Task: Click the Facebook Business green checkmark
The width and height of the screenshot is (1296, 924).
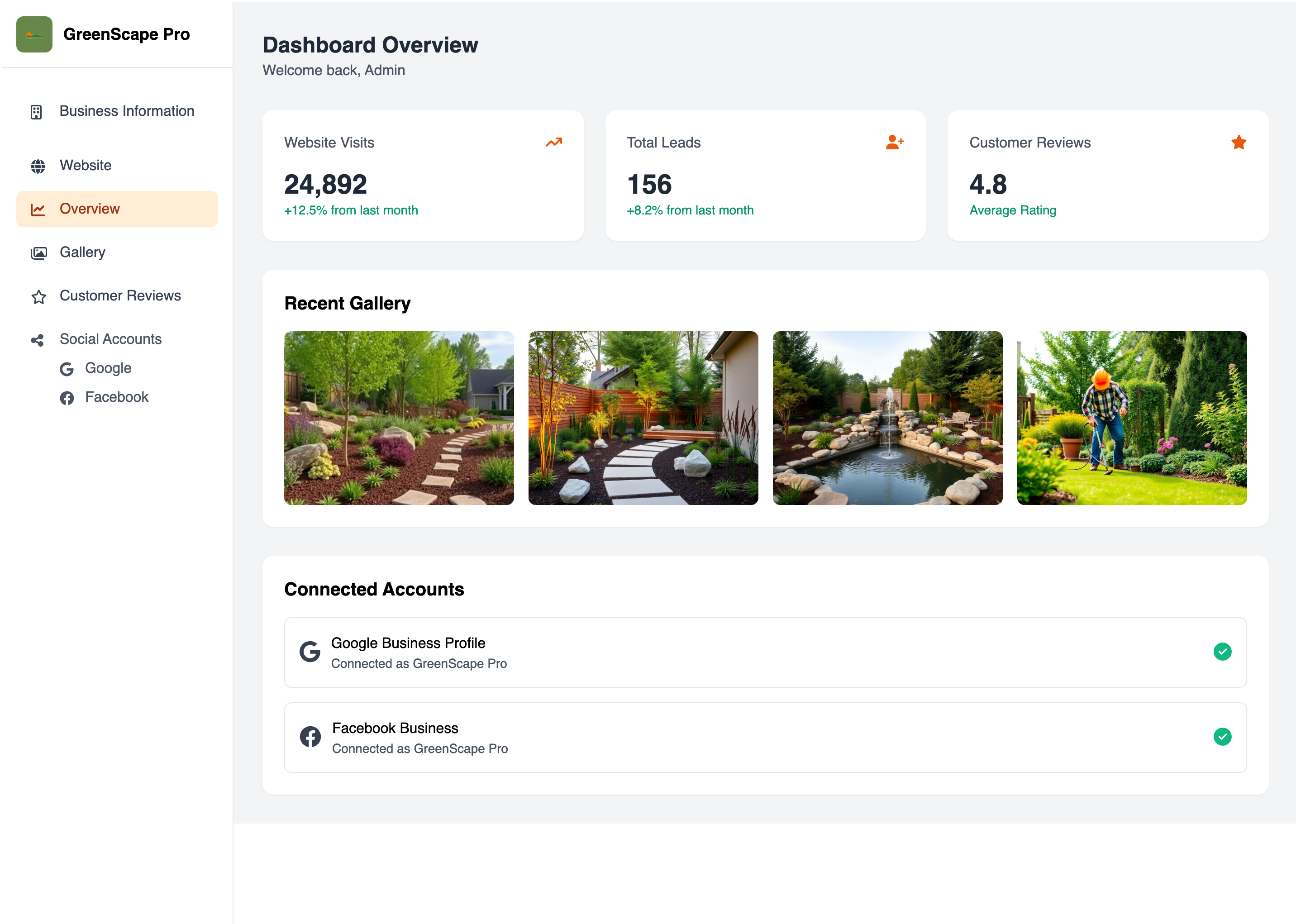Action: pos(1221,736)
